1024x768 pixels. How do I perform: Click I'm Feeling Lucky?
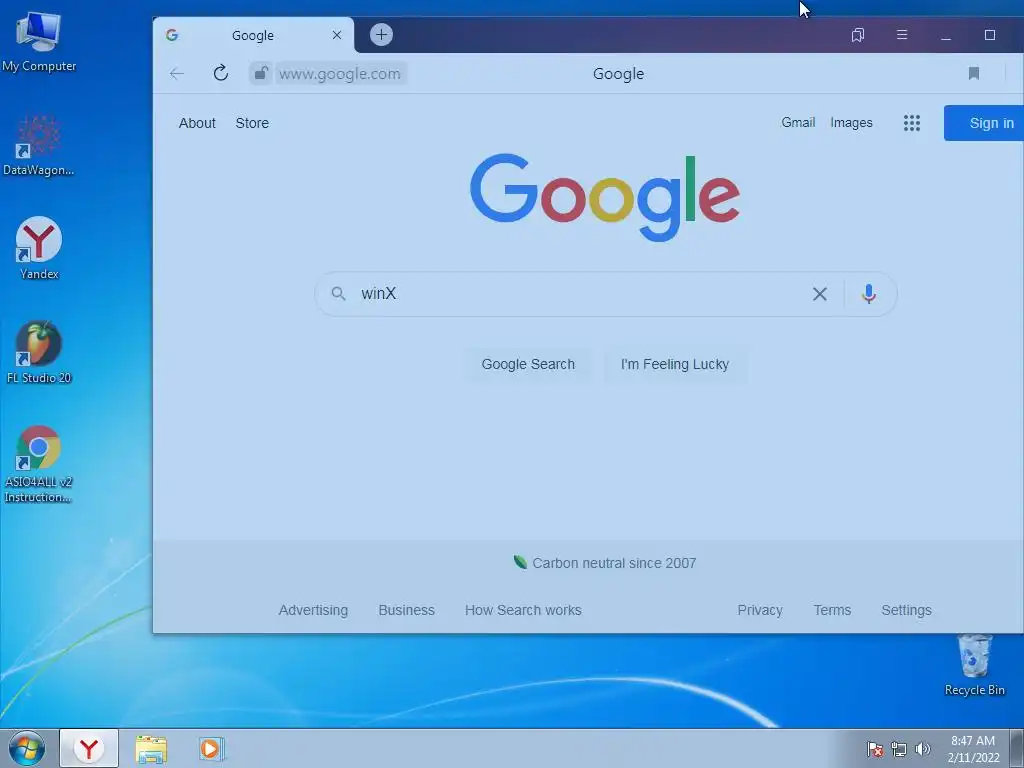pyautogui.click(x=675, y=364)
